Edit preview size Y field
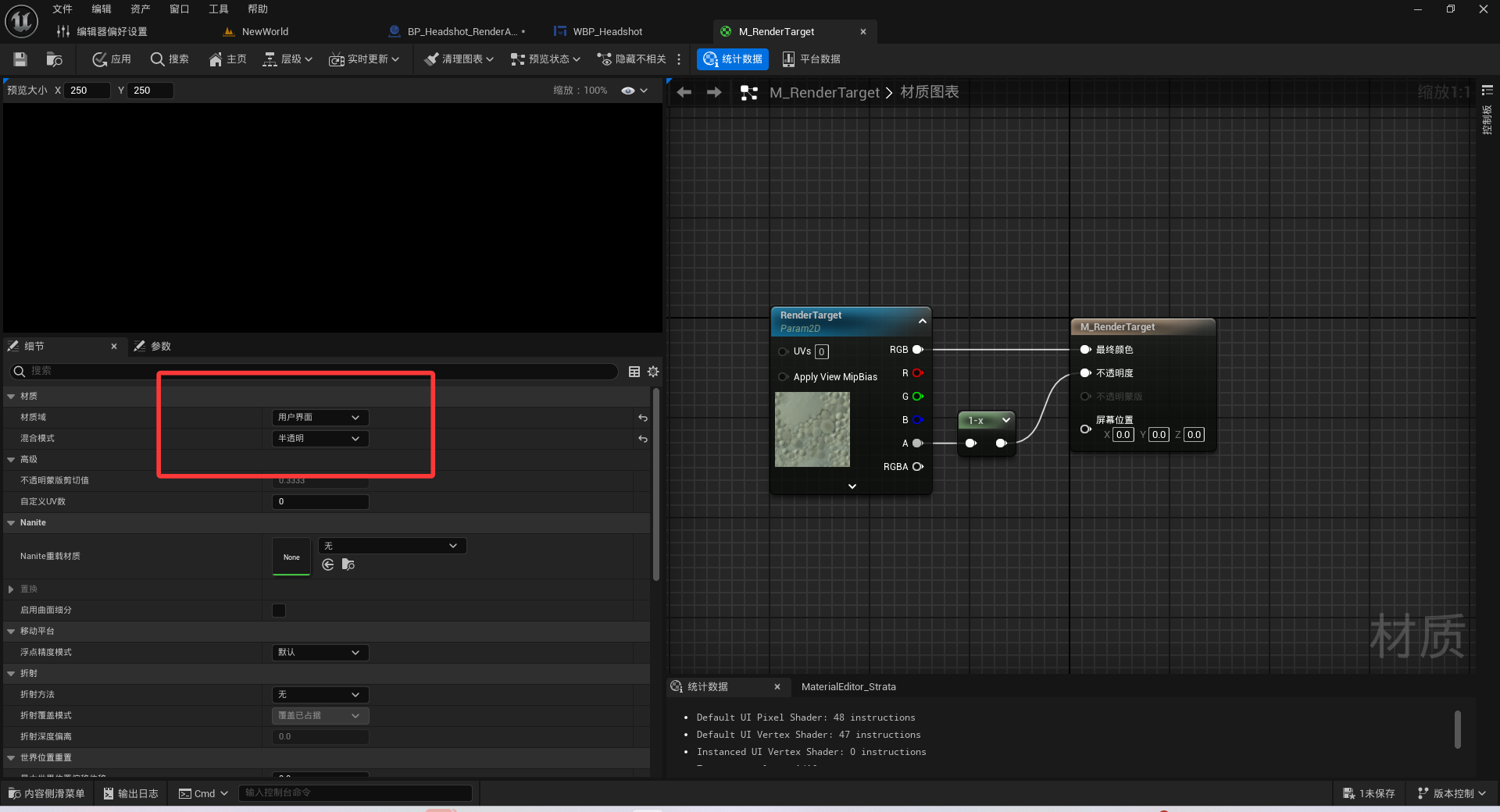 pos(150,91)
